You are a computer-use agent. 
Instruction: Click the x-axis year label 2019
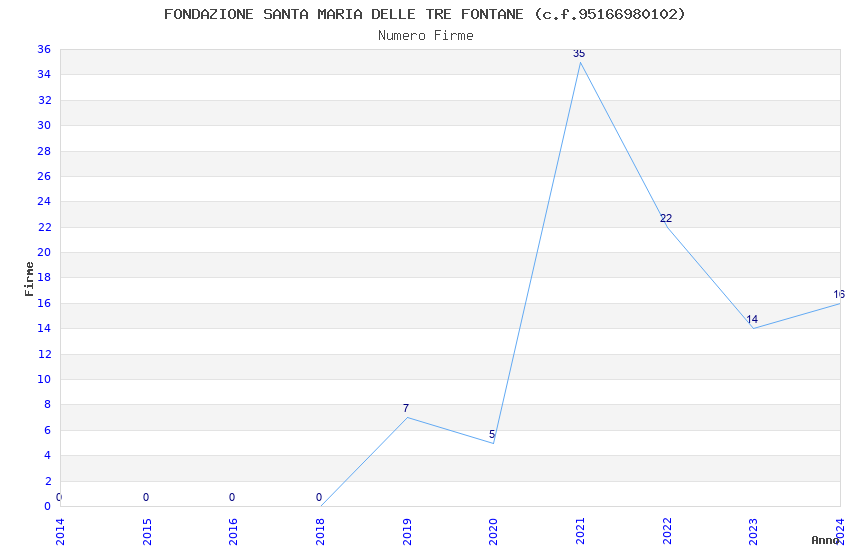coord(407,531)
